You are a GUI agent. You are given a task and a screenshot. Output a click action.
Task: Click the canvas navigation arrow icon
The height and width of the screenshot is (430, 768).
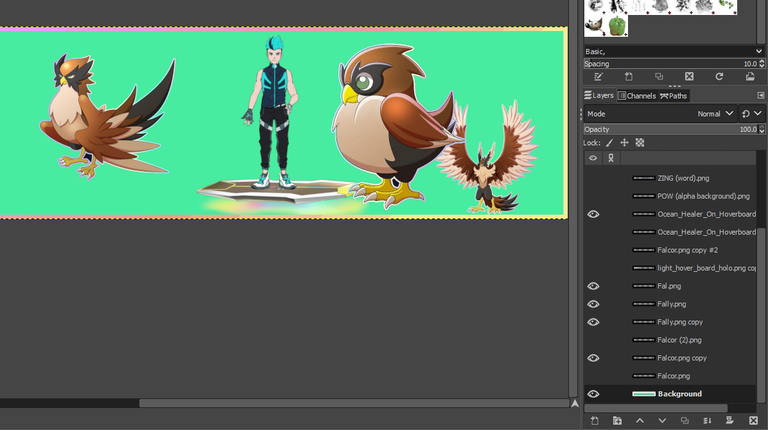pyautogui.click(x=575, y=403)
